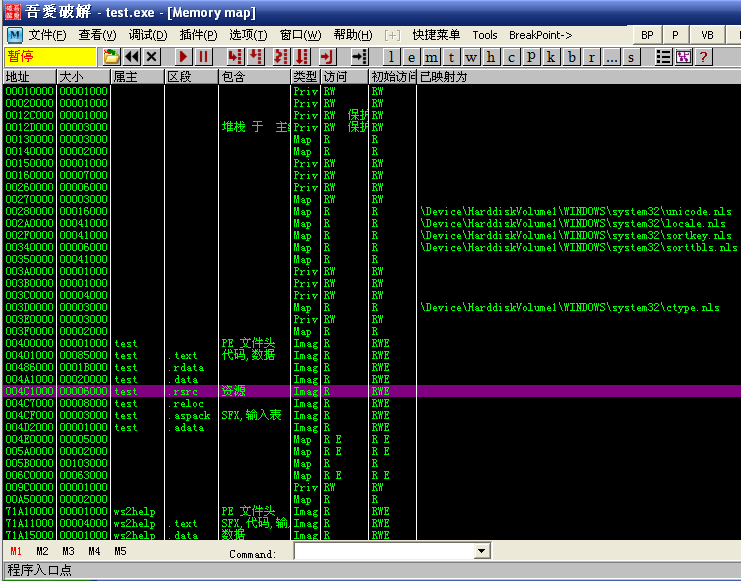This screenshot has width=741, height=581.
Task: Show CPU window with 'c' button
Action: click(x=511, y=57)
